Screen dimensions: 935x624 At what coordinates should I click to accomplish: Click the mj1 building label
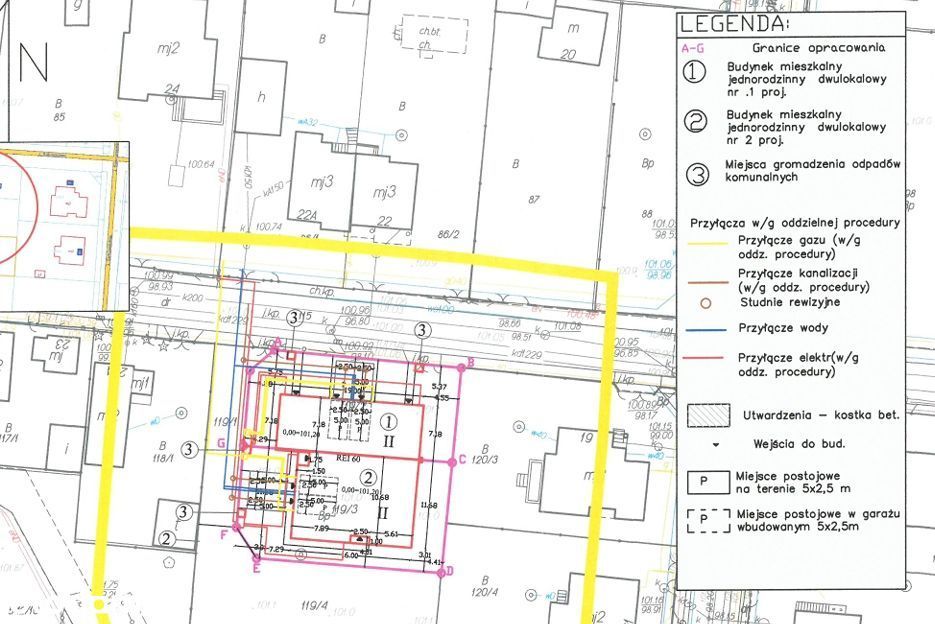point(141,384)
